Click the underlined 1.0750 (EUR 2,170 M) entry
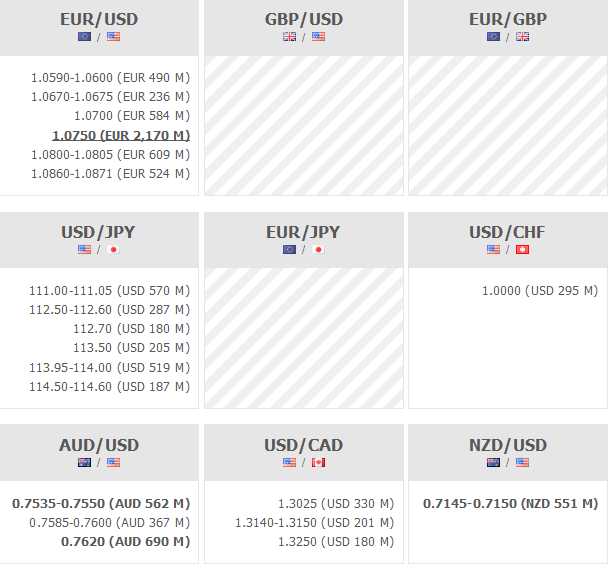608x566 pixels. click(121, 135)
